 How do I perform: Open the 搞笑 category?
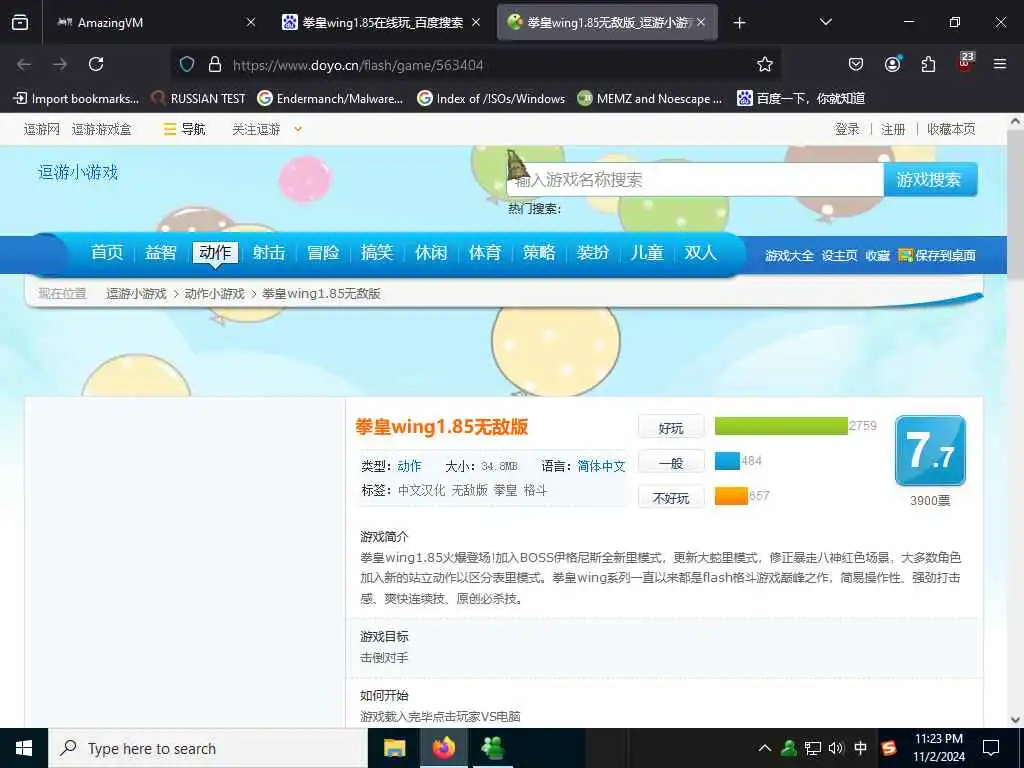coord(377,253)
